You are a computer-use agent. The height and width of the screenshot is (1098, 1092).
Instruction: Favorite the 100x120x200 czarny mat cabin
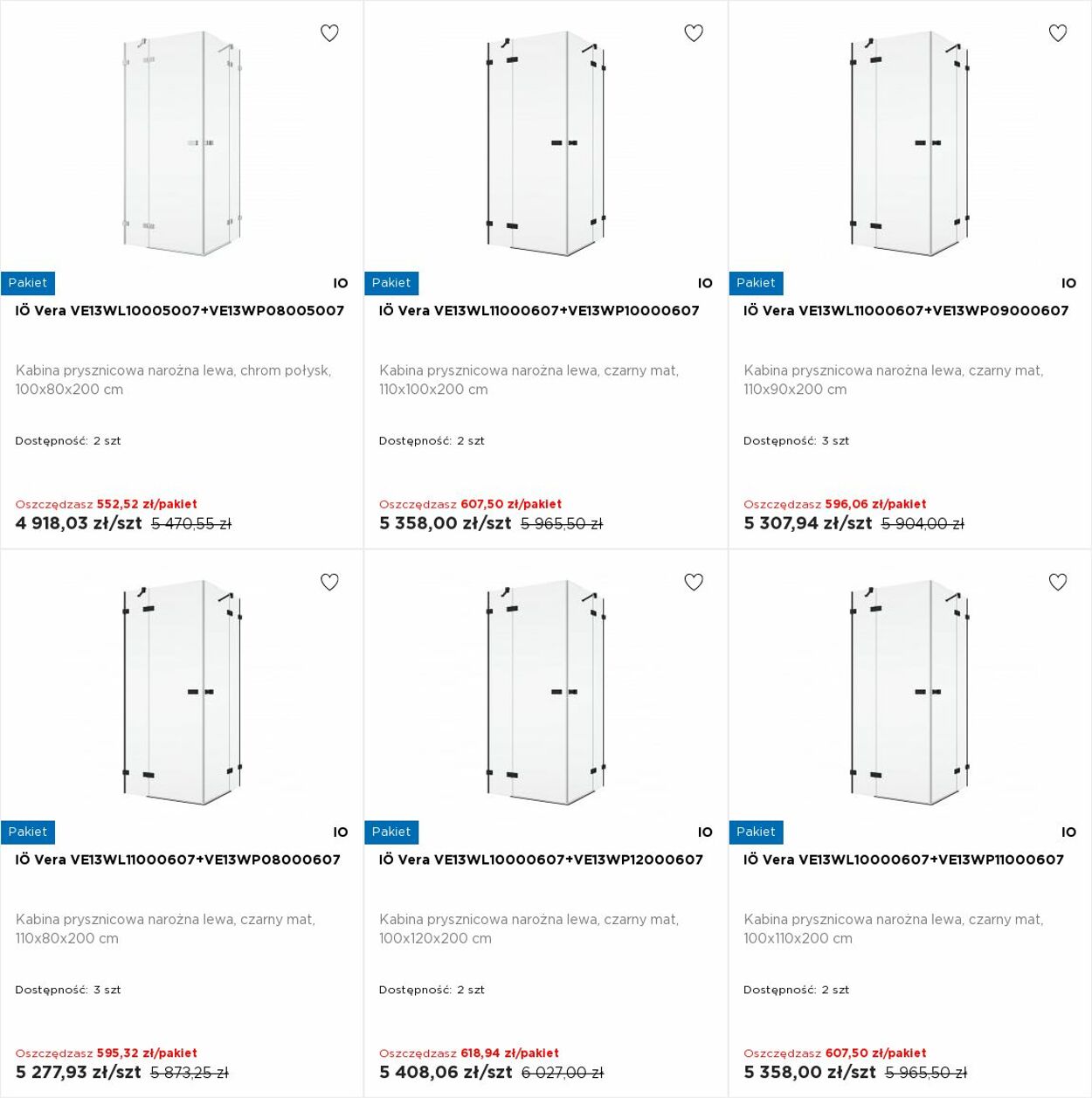coord(694,582)
